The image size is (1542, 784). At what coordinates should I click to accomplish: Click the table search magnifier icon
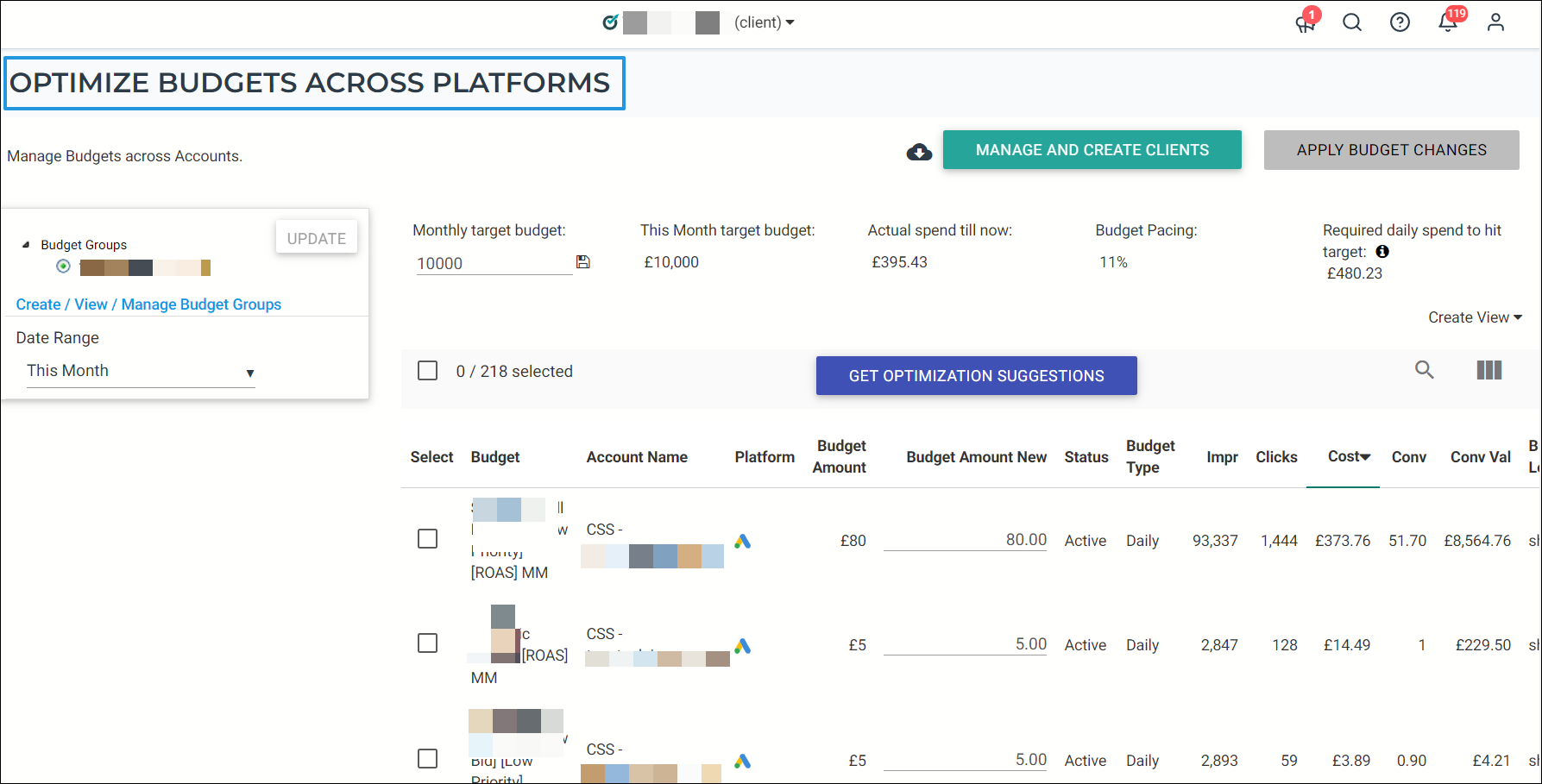click(1424, 370)
